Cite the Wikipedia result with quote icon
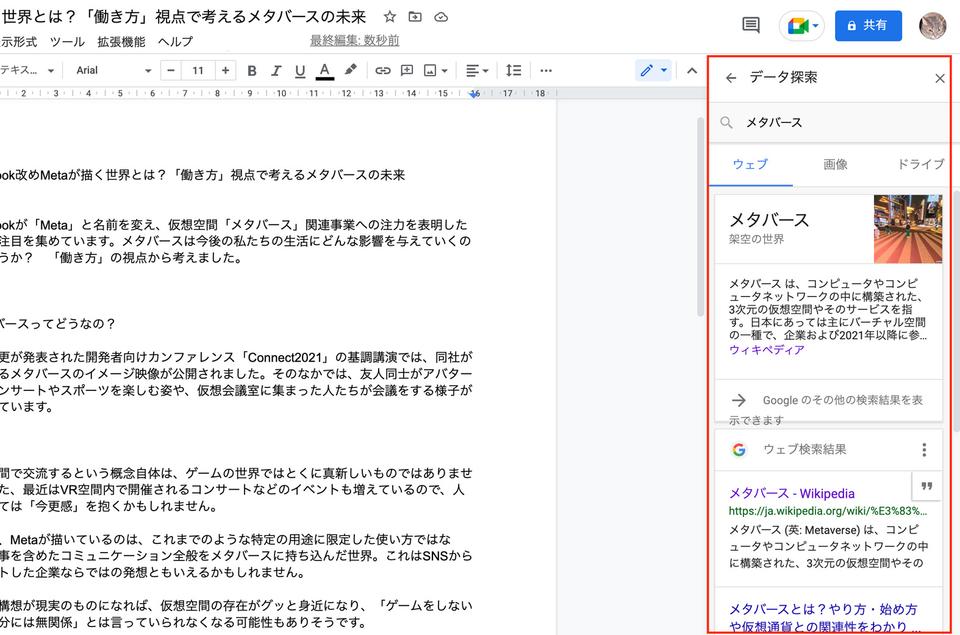The width and height of the screenshot is (960, 635). pos(927,486)
